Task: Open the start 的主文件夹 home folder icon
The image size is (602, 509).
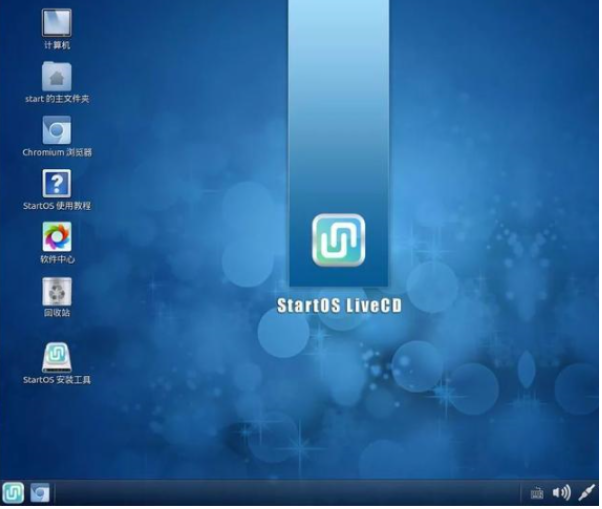Action: point(56,76)
